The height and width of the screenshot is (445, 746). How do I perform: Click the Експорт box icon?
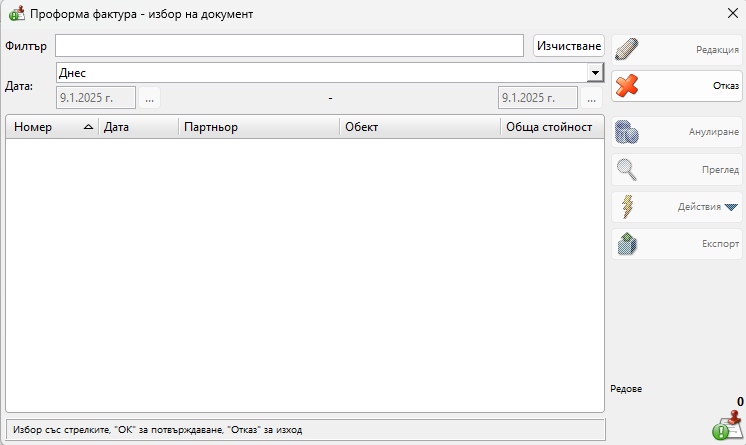tap(627, 243)
